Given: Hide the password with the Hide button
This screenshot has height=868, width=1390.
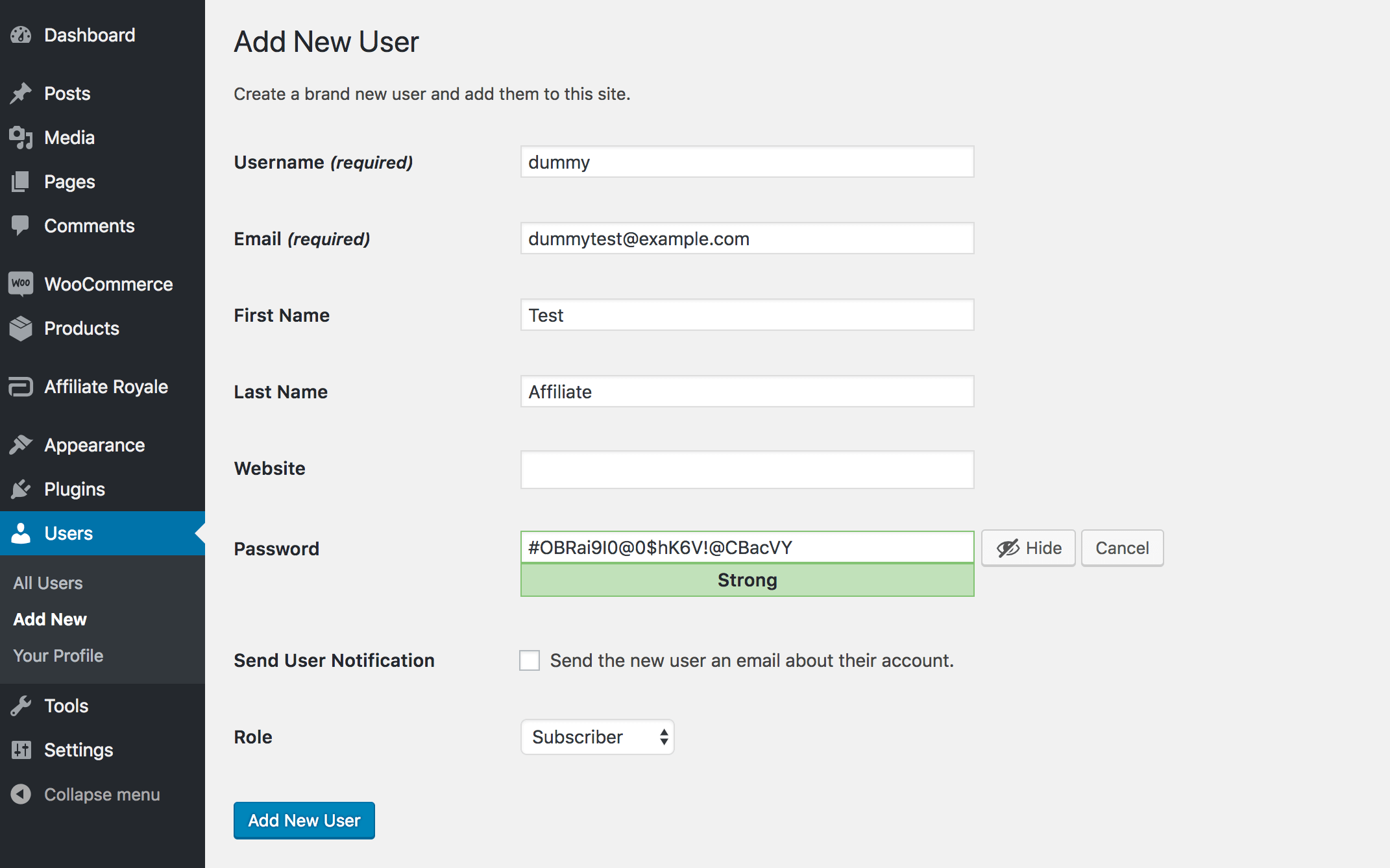Looking at the screenshot, I should 1028,548.
